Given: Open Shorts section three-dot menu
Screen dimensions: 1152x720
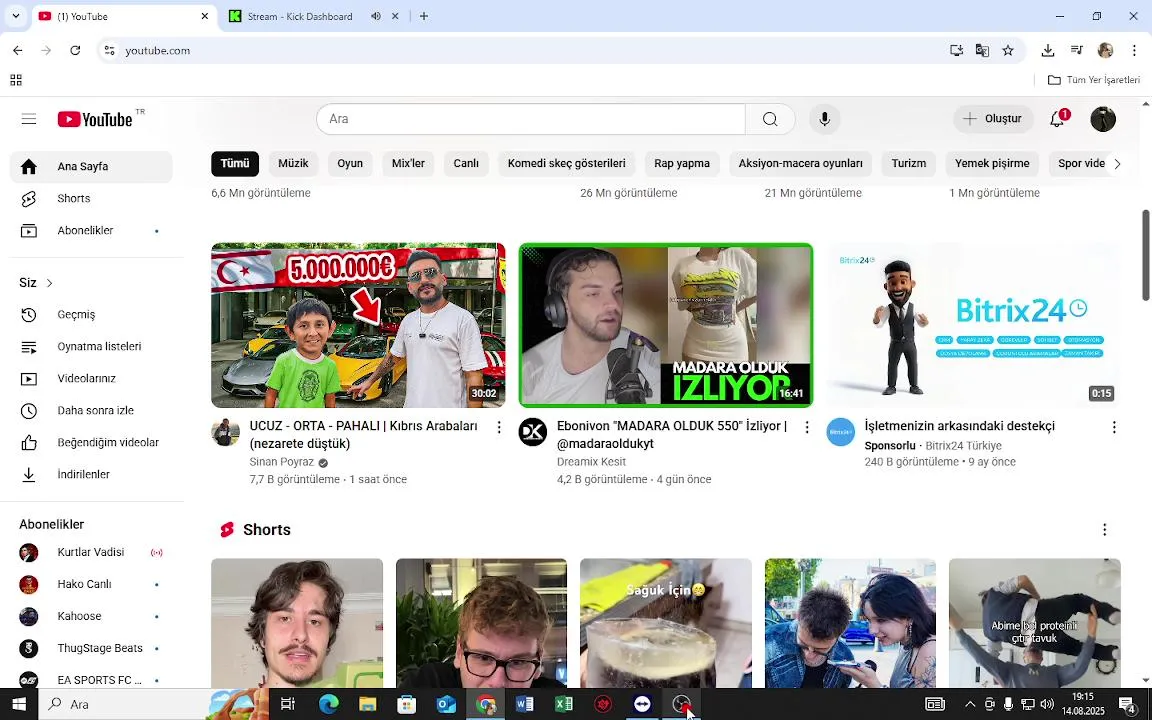Looking at the screenshot, I should (1104, 530).
